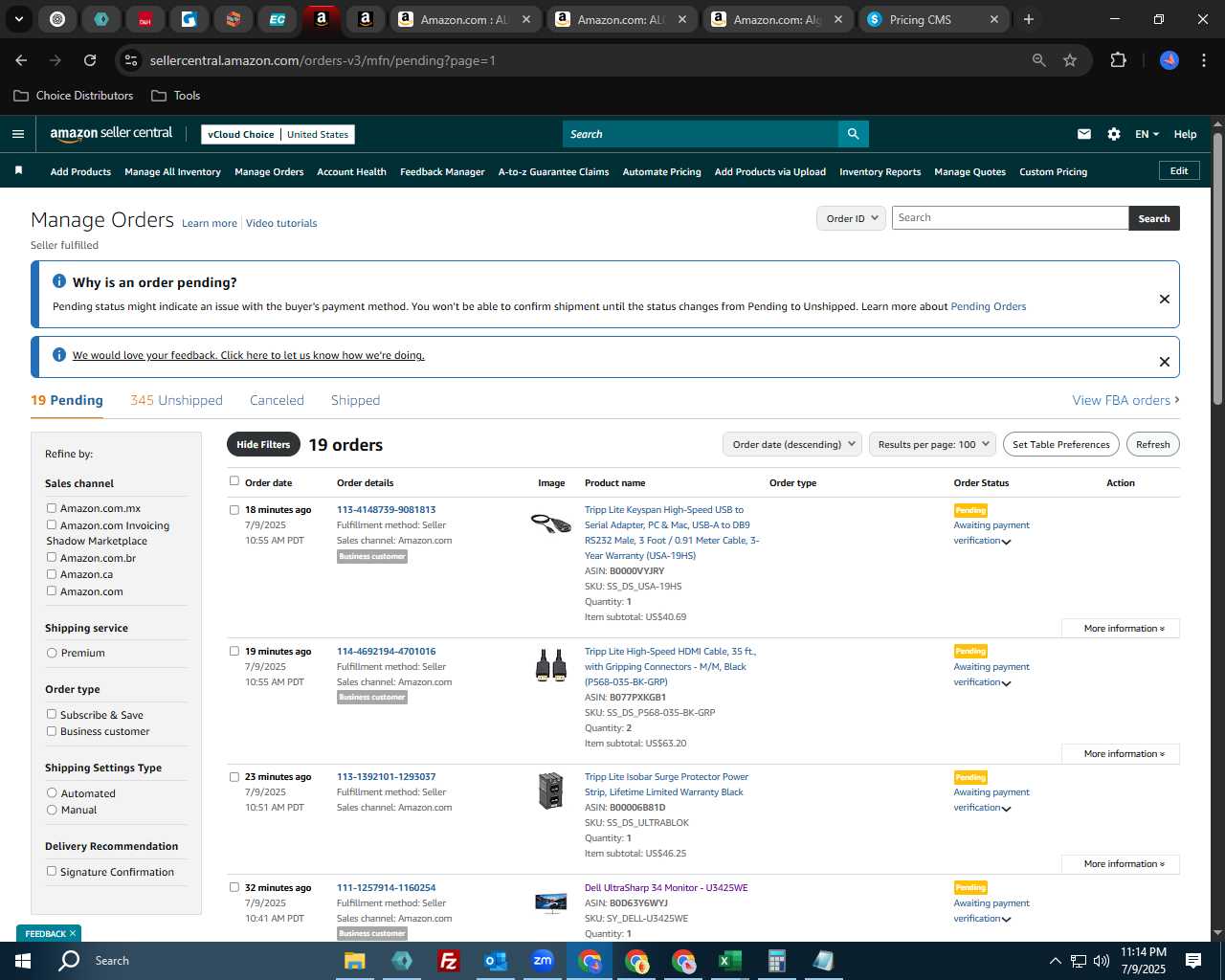Open order 111-1257914-1160254 link
The height and width of the screenshot is (980, 1225).
pos(386,888)
